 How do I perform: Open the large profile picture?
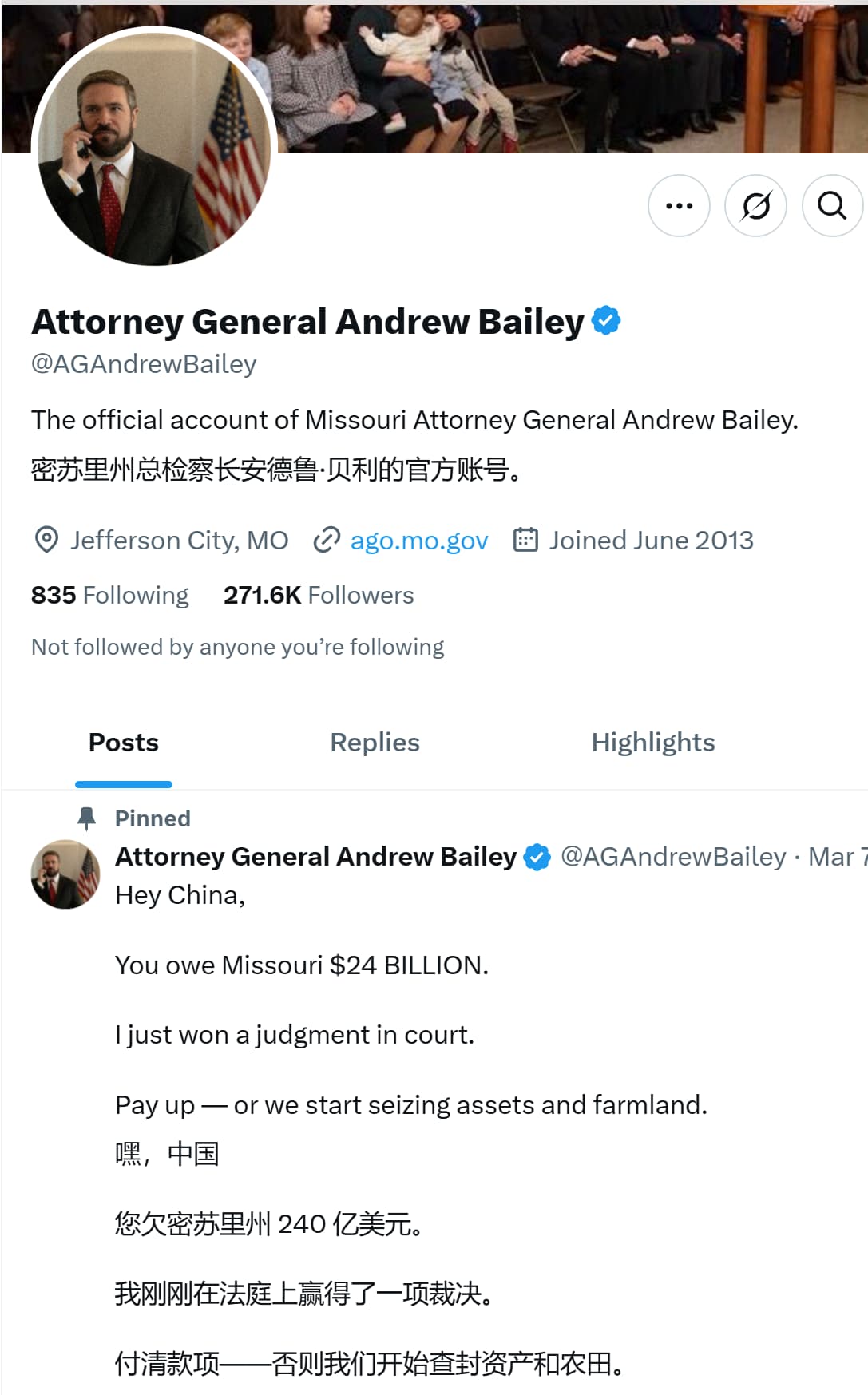[x=154, y=149]
